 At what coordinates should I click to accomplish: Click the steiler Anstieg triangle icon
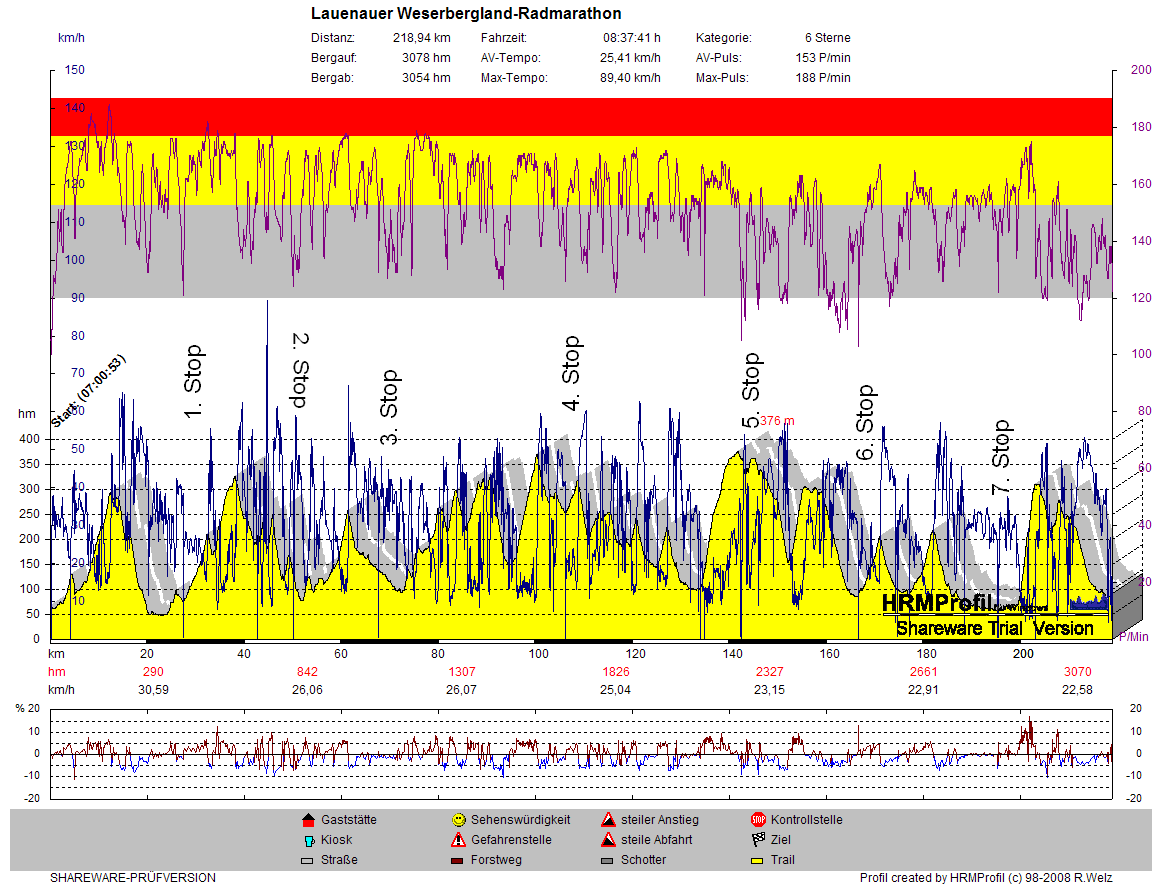(x=607, y=820)
